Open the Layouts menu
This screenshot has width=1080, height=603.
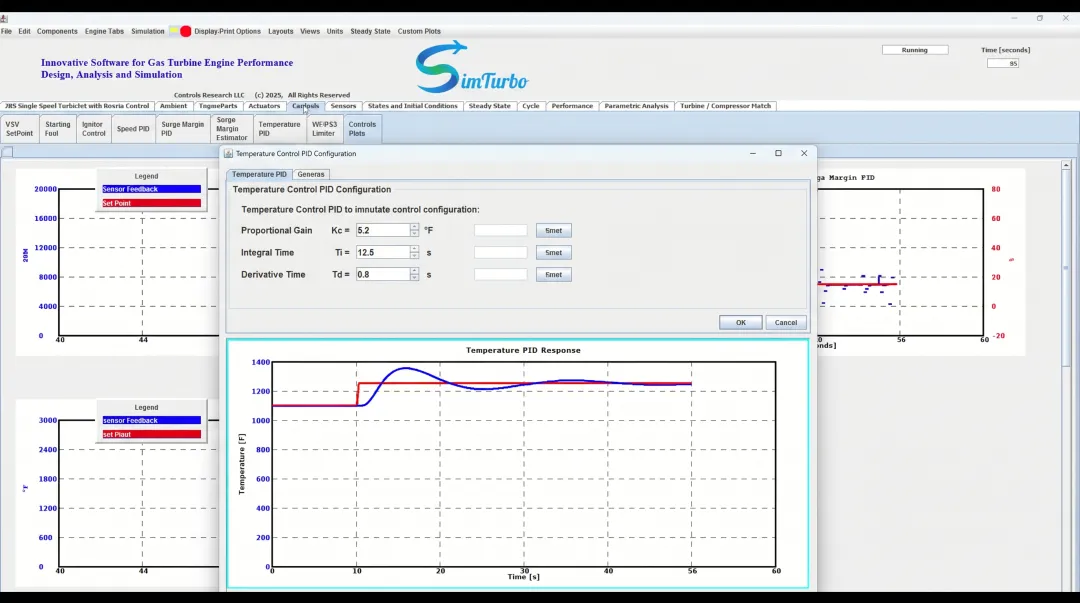pyautogui.click(x=280, y=31)
